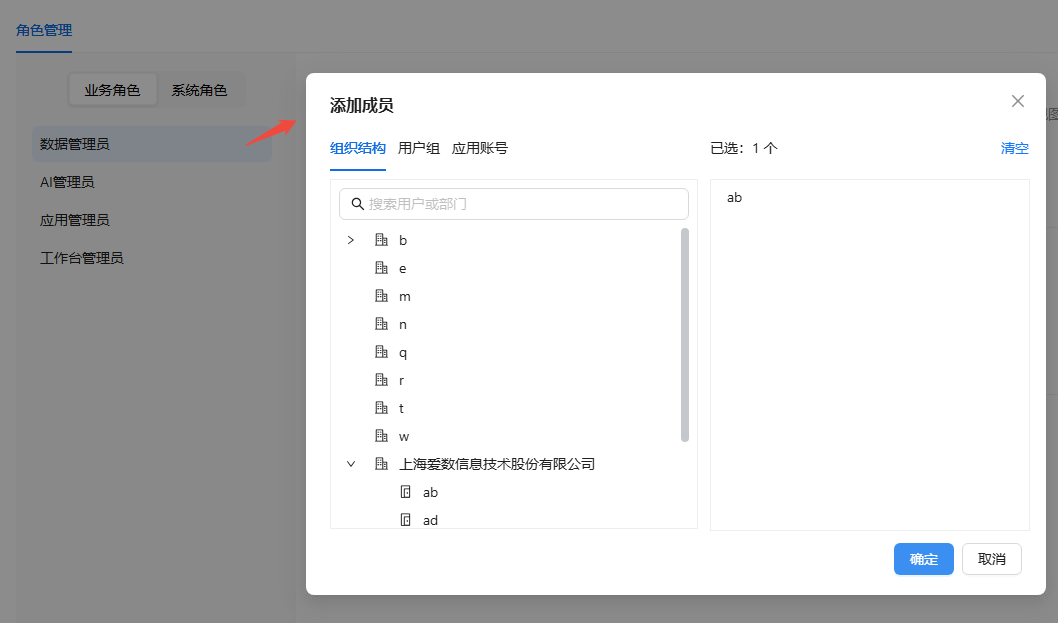The width and height of the screenshot is (1058, 623).
Task: Click the building icon beside department w
Action: click(x=381, y=436)
